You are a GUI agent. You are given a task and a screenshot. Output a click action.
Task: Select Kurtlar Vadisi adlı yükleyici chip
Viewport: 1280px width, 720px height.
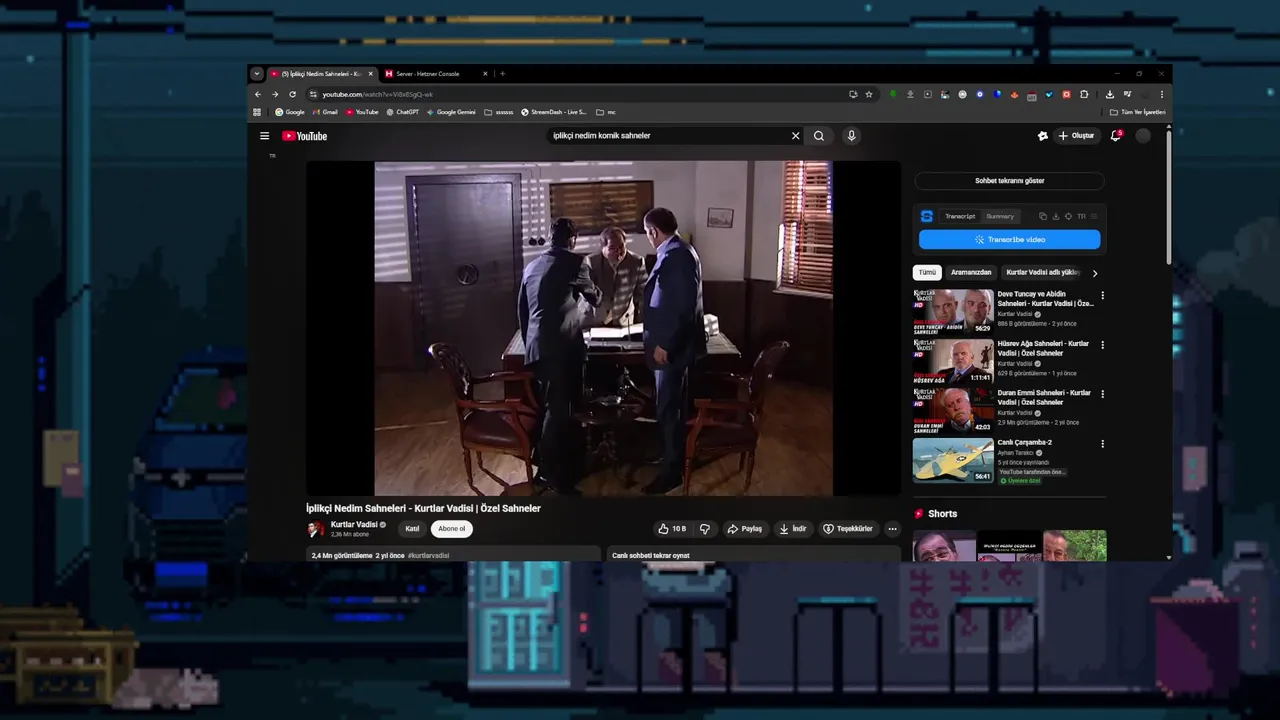(1043, 272)
